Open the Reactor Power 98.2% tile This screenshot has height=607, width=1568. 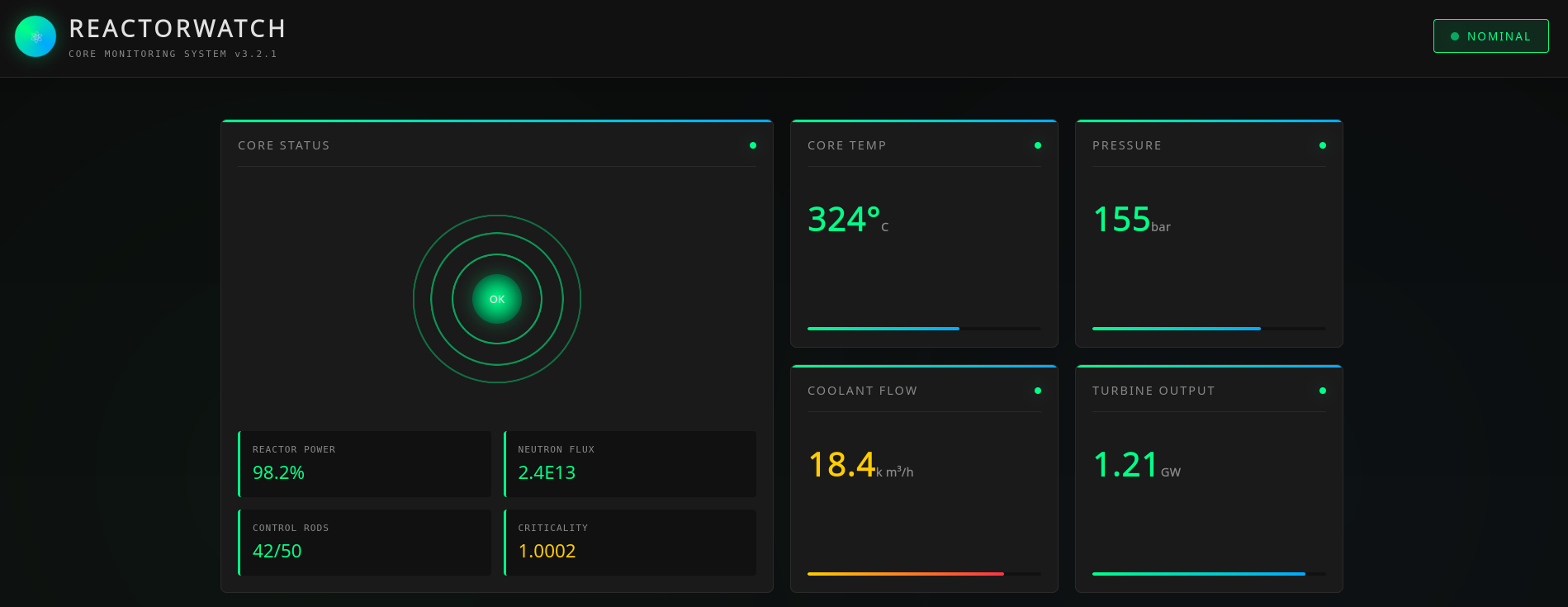pyautogui.click(x=364, y=464)
